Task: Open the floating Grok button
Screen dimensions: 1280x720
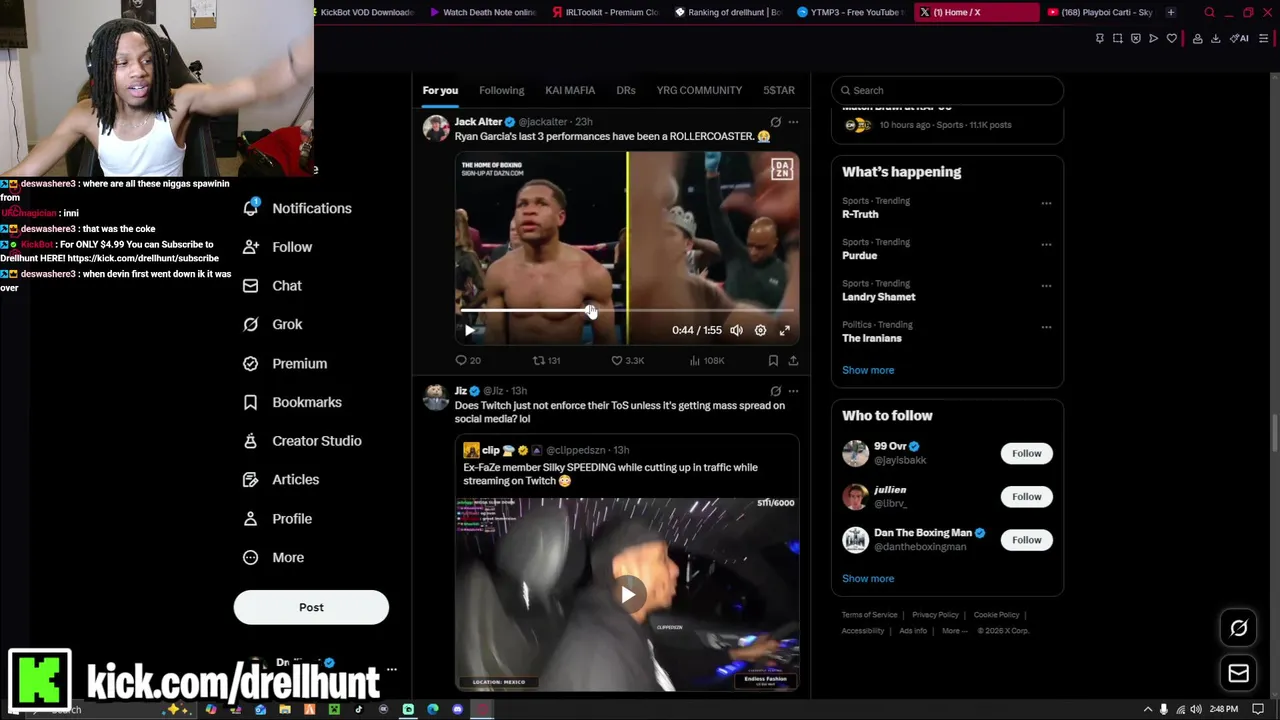Action: coord(1238,628)
